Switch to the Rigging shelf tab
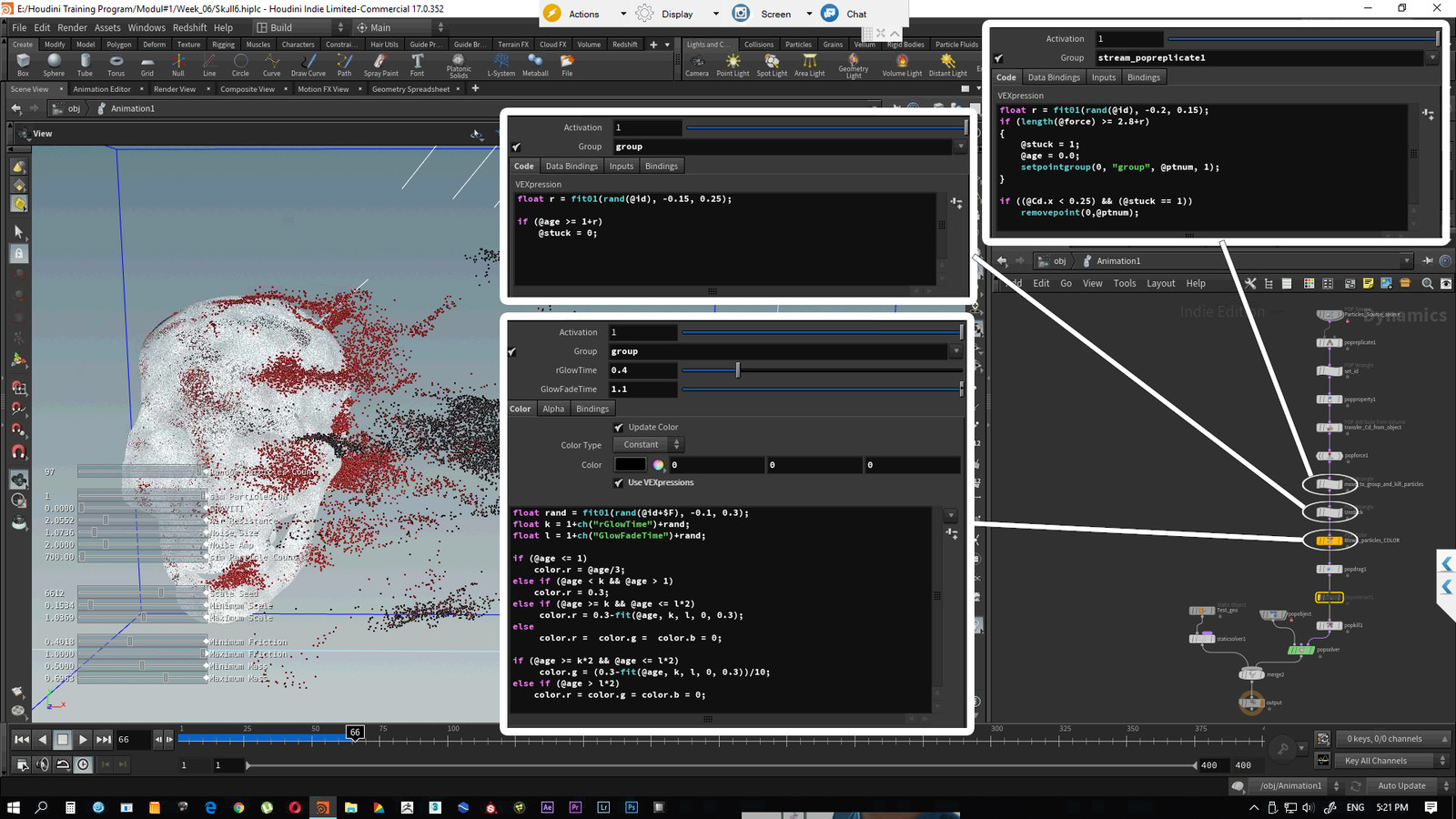Image resolution: width=1456 pixels, height=819 pixels. click(222, 43)
